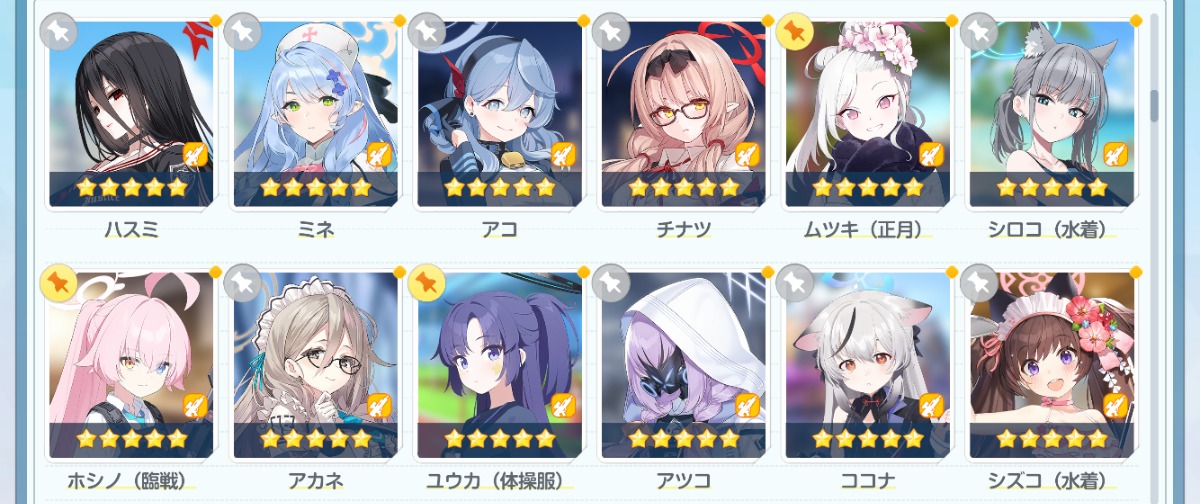Image resolution: width=1200 pixels, height=504 pixels.
Task: Unpin the favorited ムツキ（正月） card
Action: (x=795, y=32)
